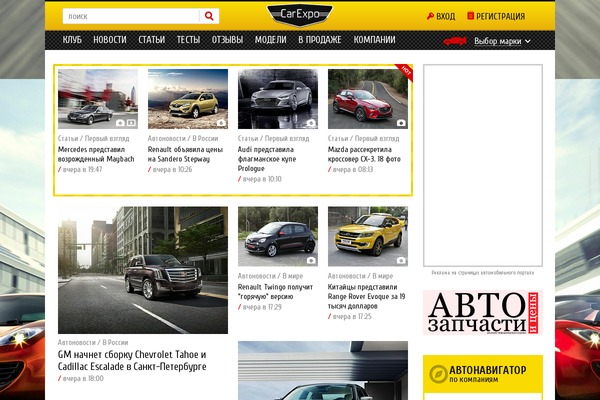This screenshot has width=600, height=400.
Task: Click the large Cadillac Escalade photo
Action: (x=143, y=270)
